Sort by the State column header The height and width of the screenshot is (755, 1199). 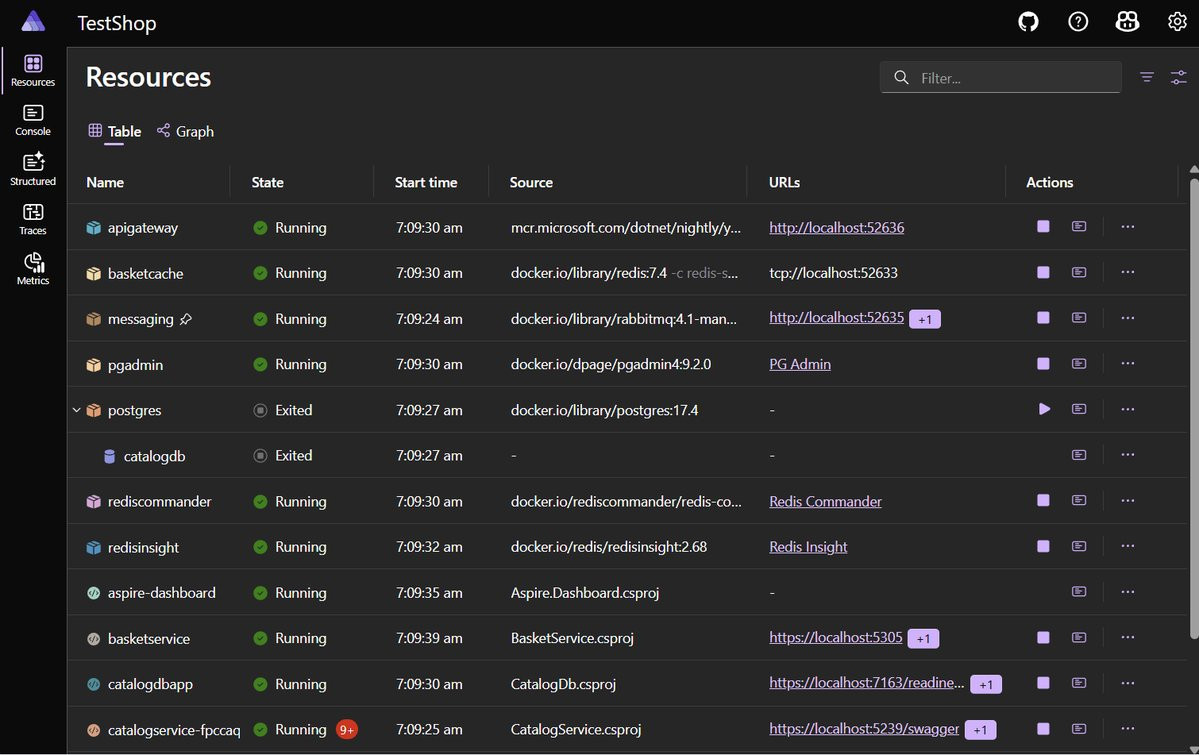click(268, 182)
